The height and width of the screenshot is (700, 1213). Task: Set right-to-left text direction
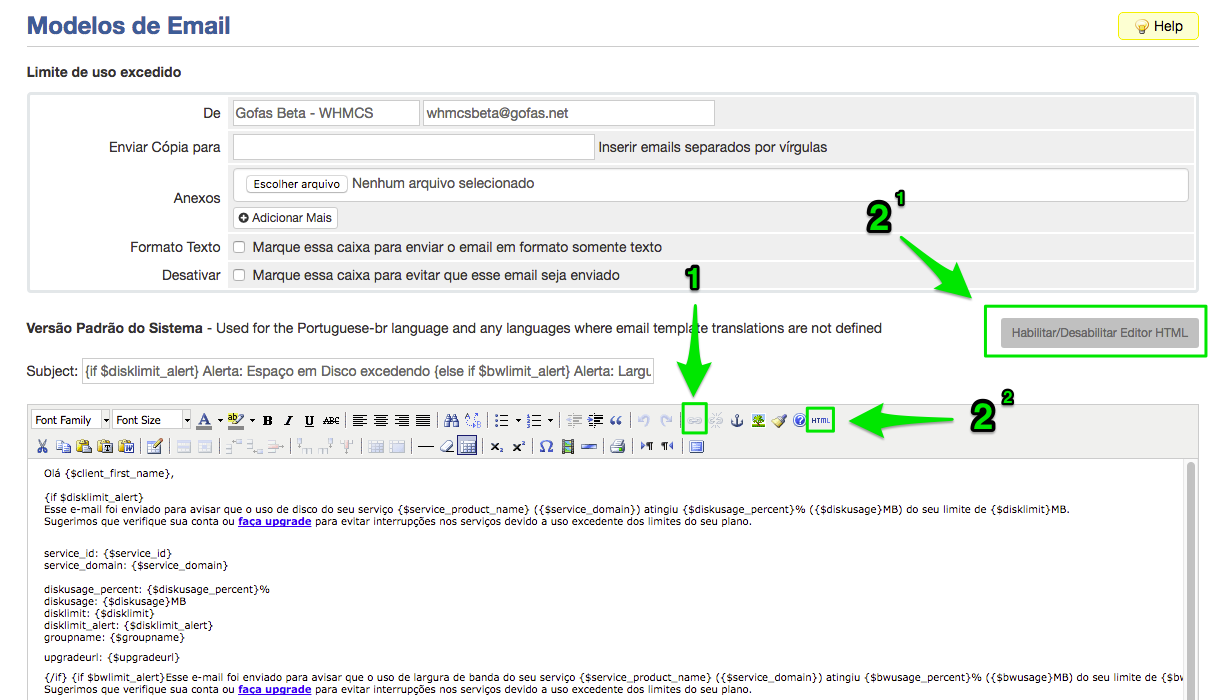667,447
